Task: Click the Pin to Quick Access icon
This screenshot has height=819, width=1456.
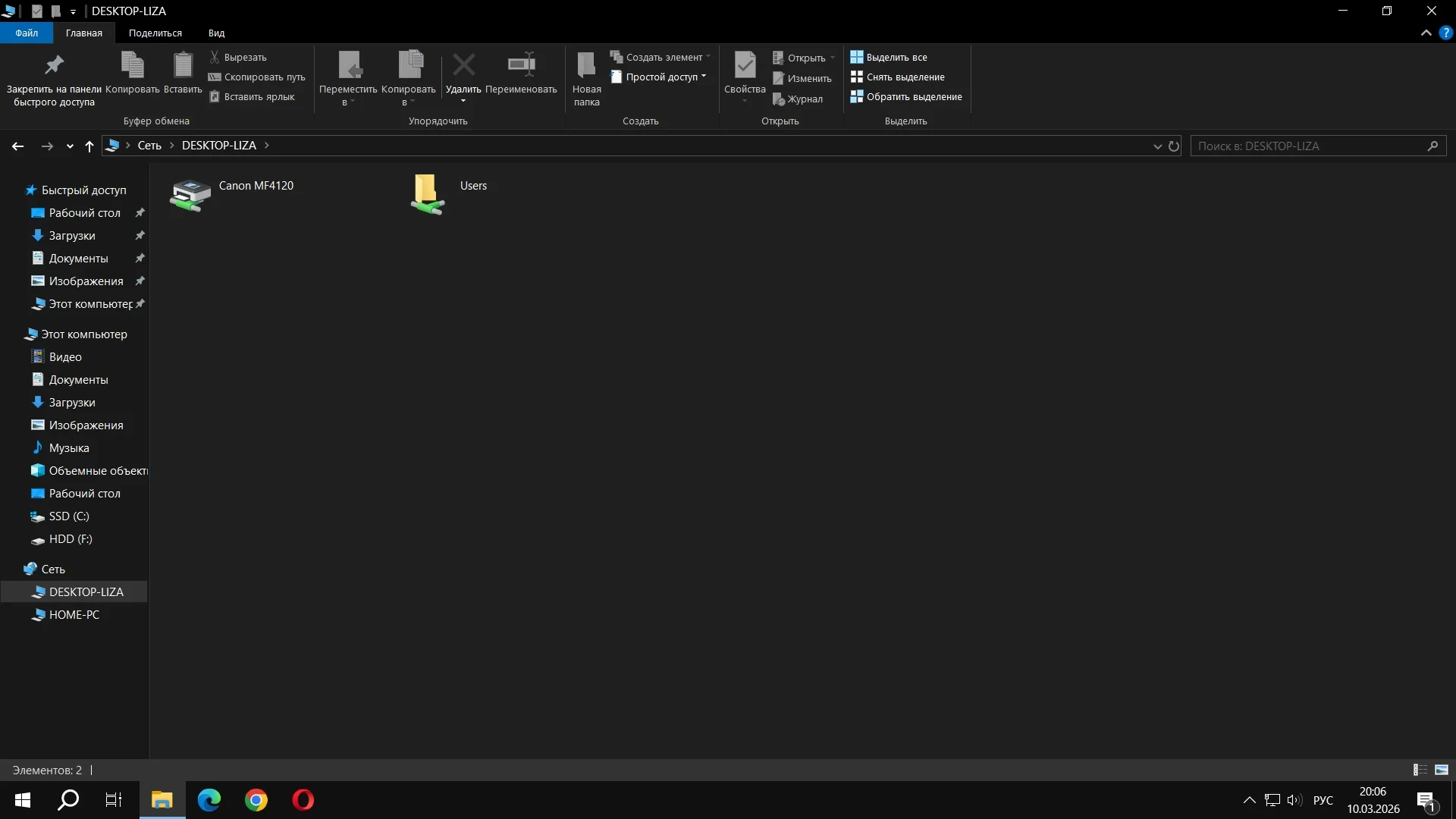Action: 54,67
